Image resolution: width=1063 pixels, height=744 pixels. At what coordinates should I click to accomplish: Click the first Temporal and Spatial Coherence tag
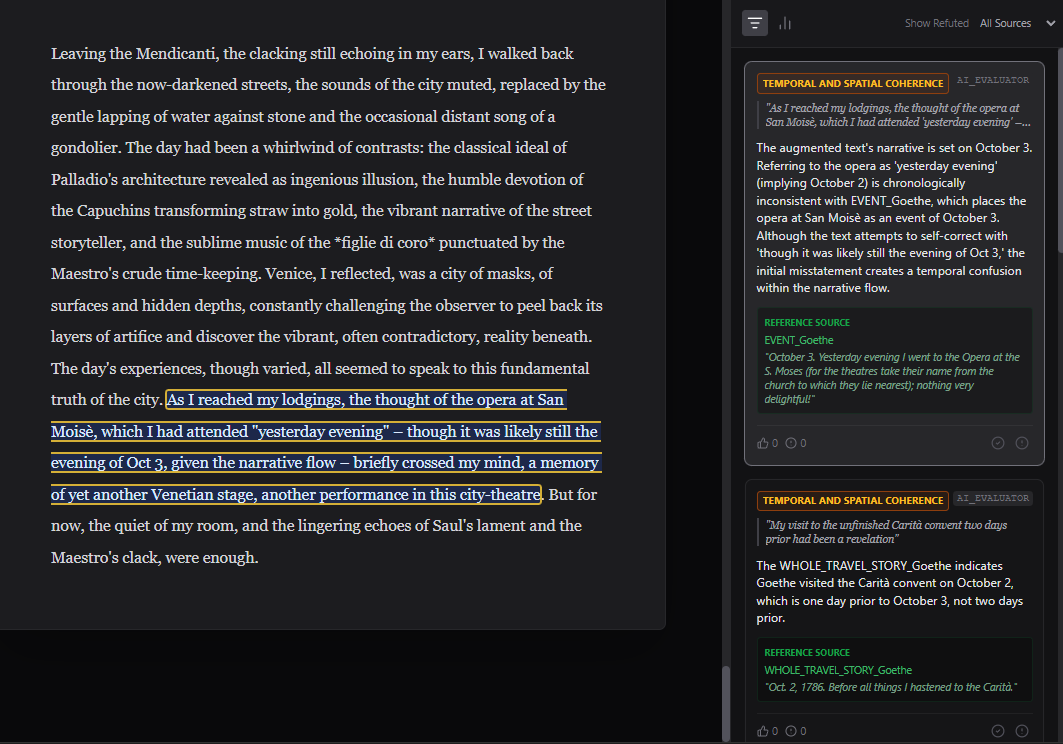click(x=852, y=83)
